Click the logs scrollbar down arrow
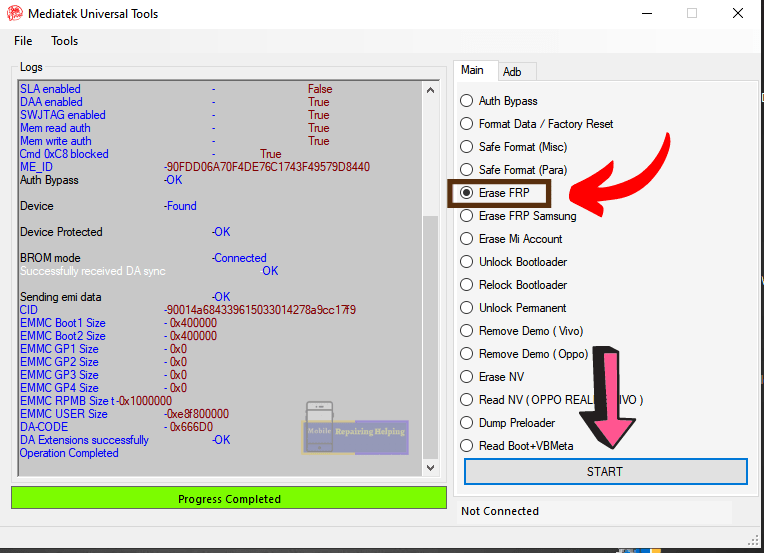 pos(430,468)
